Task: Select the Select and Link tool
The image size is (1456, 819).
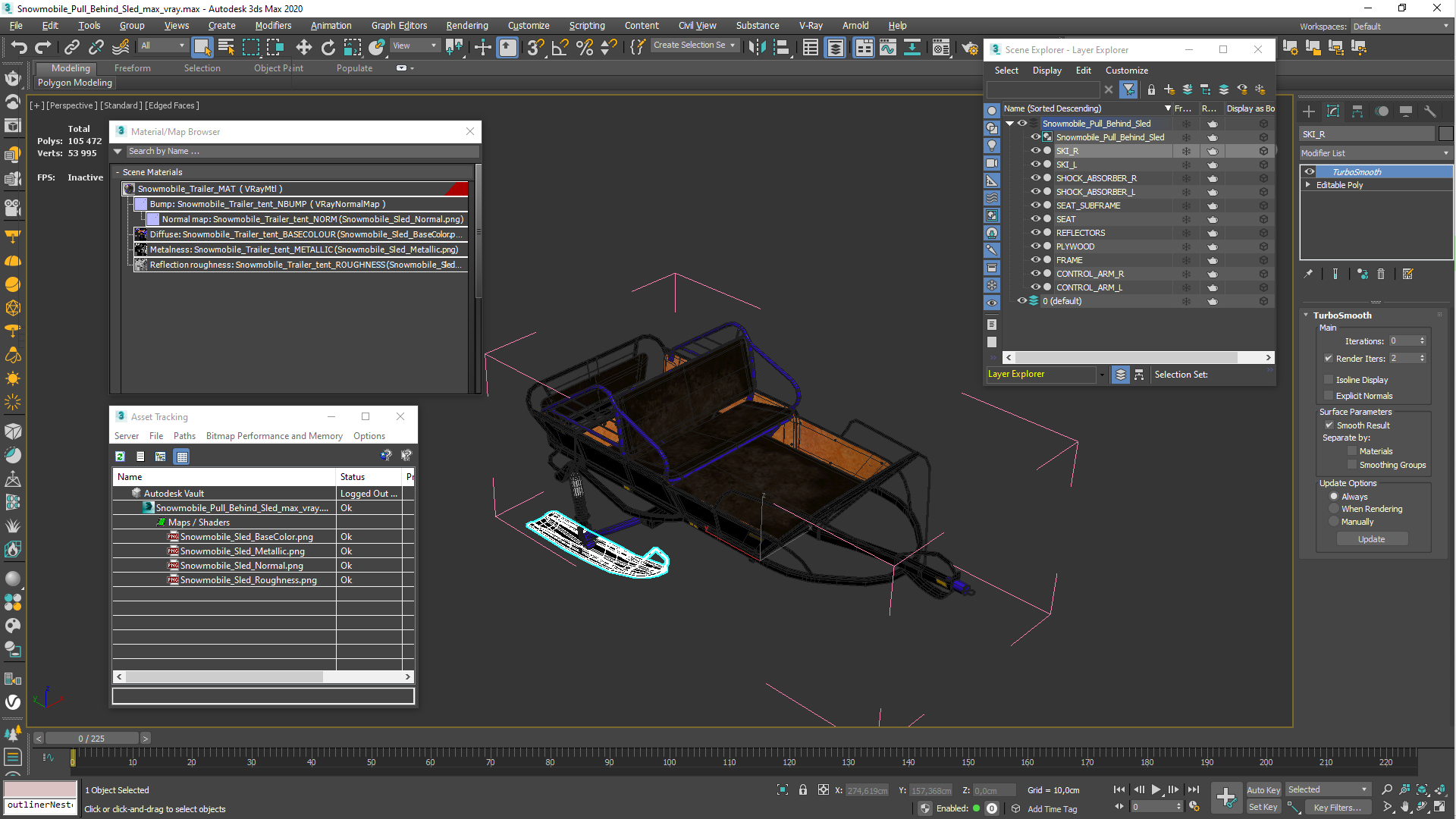Action: tap(71, 47)
